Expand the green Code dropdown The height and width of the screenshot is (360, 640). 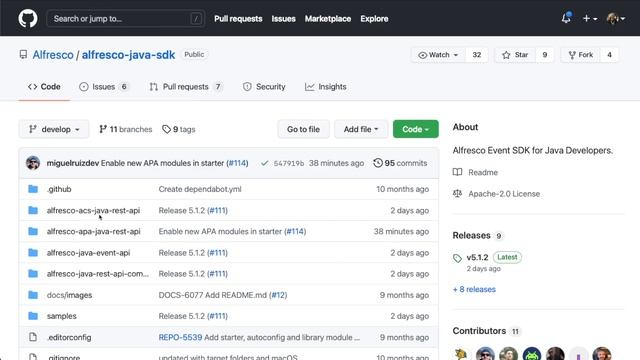click(x=416, y=129)
